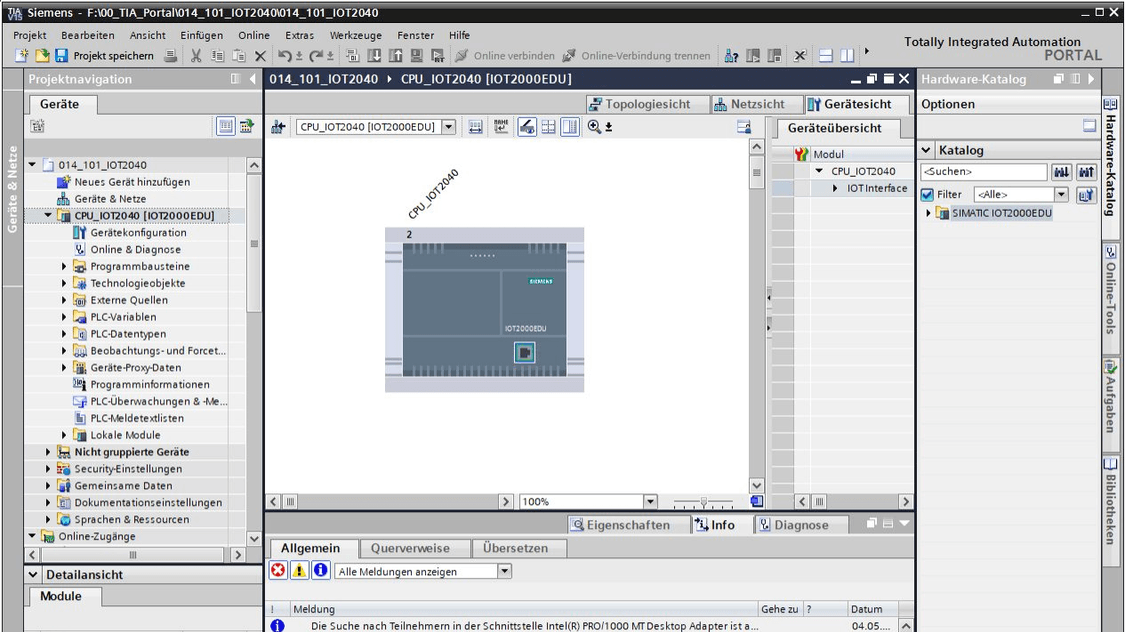The height and width of the screenshot is (632, 1125).
Task: Expand SIMATIC IOT2000EDU in the catalog
Action: point(928,213)
